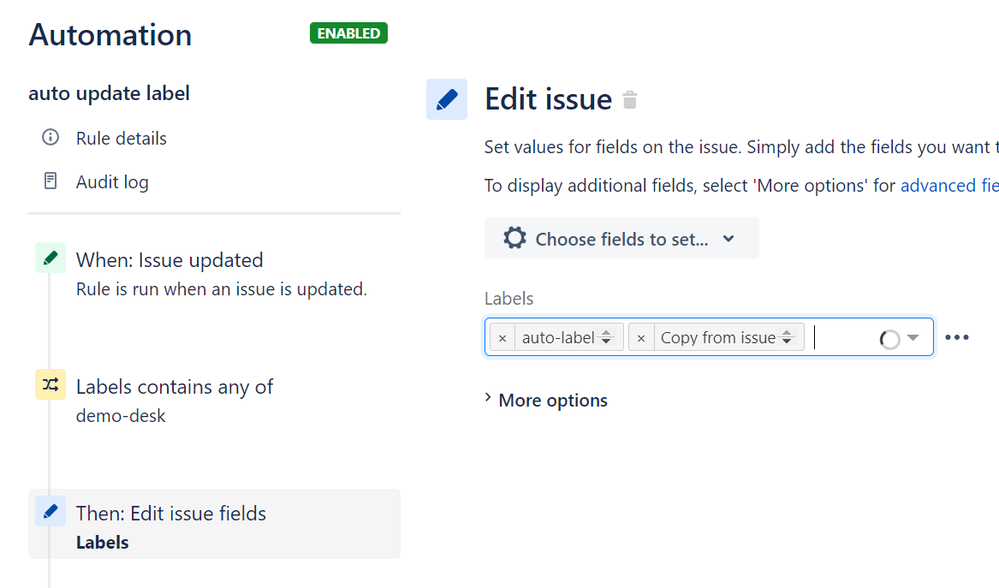
Task: Click the green pencil trigger icon
Action: click(x=50, y=258)
